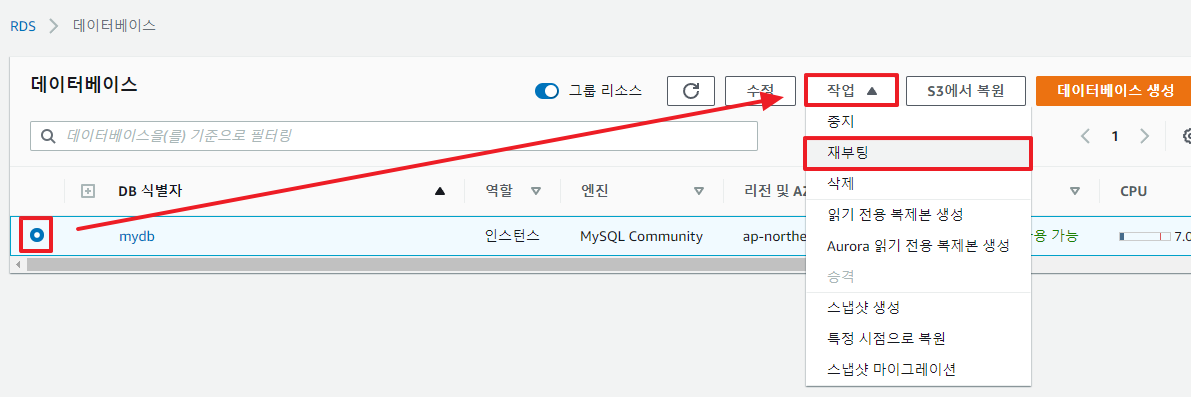The height and width of the screenshot is (397, 1191).
Task: Toggle the 그룹 리소스 switch
Action: pyautogui.click(x=547, y=91)
